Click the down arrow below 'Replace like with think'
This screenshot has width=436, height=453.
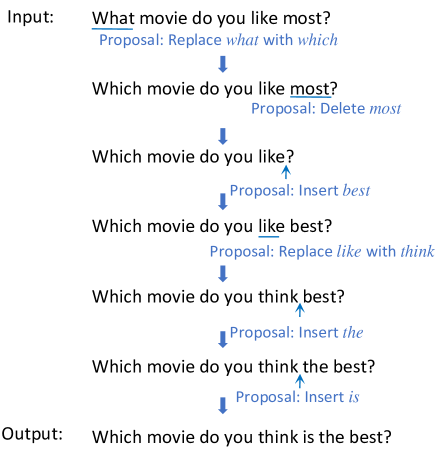point(223,274)
